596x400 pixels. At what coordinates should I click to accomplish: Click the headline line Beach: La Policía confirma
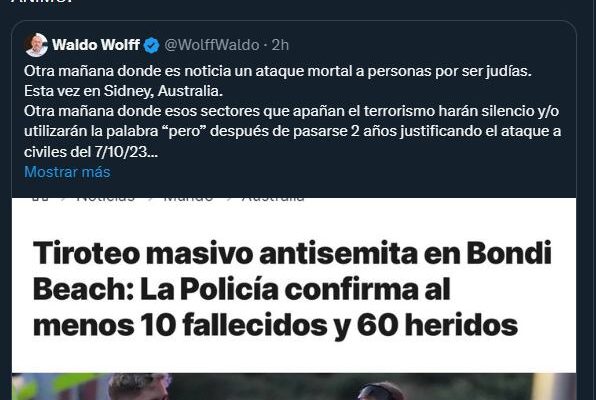[241, 289]
